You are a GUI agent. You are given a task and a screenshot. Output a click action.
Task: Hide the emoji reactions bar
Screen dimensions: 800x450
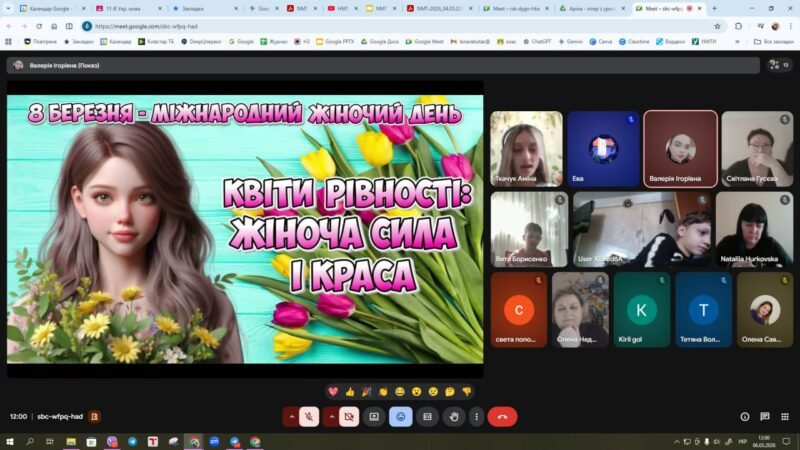click(x=401, y=416)
